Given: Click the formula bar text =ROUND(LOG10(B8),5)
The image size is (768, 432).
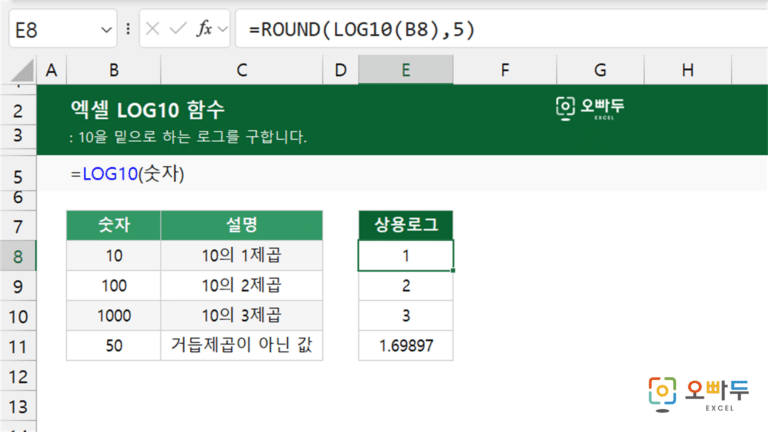Looking at the screenshot, I should click(x=362, y=29).
